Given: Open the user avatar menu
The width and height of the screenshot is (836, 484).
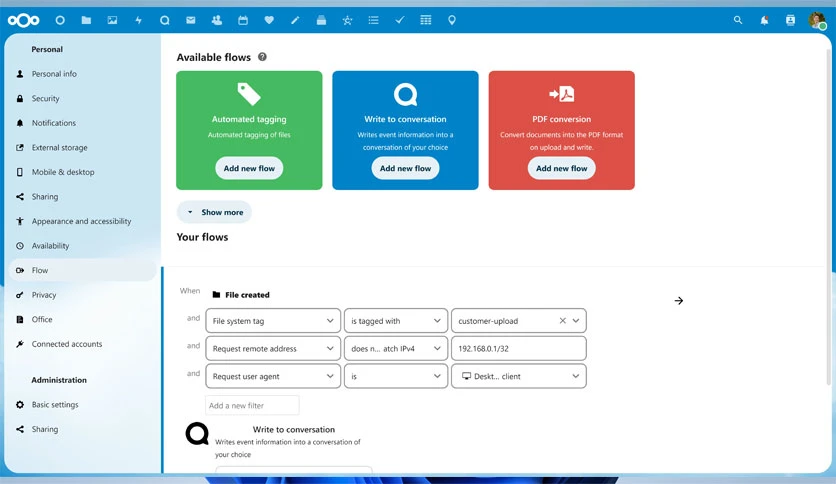Looking at the screenshot, I should [x=817, y=20].
